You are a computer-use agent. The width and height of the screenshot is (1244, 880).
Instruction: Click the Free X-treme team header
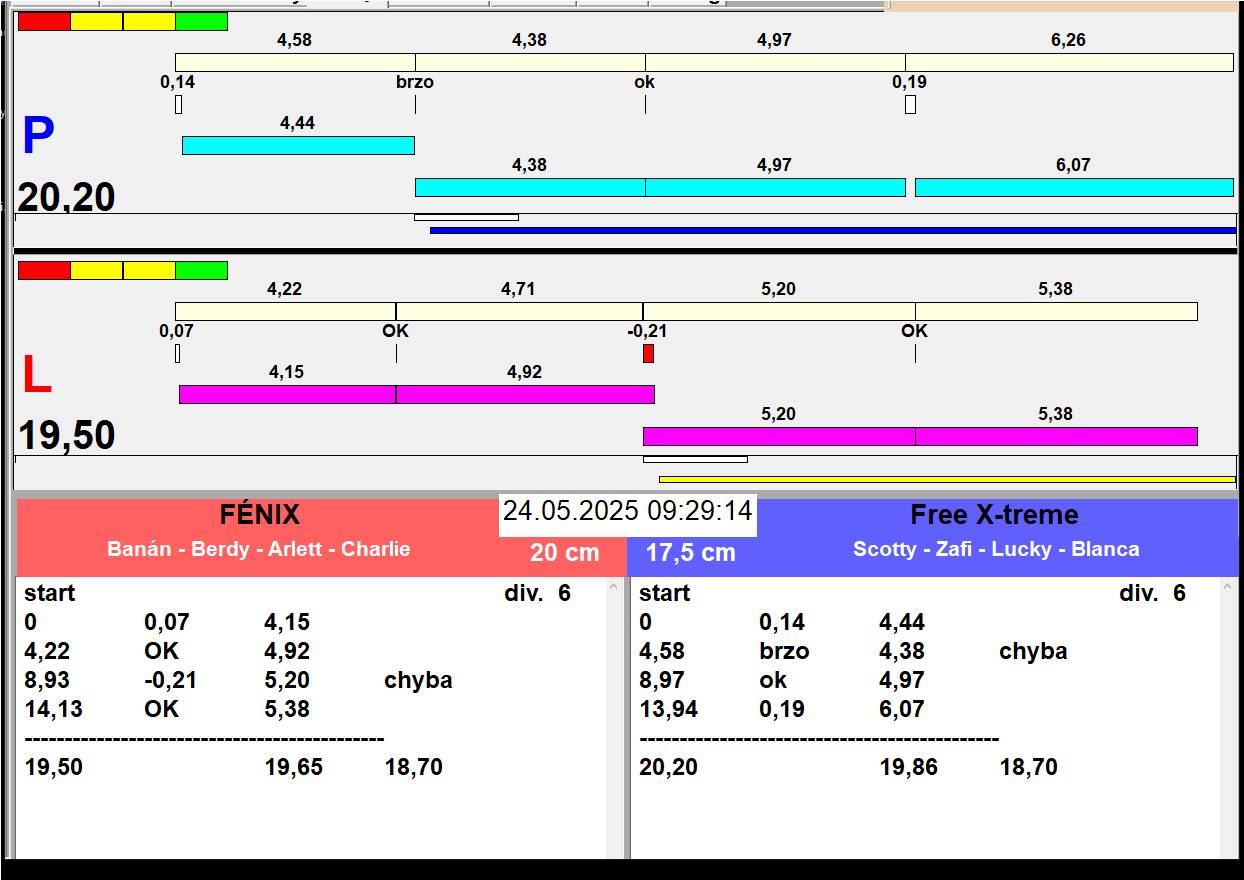point(994,515)
